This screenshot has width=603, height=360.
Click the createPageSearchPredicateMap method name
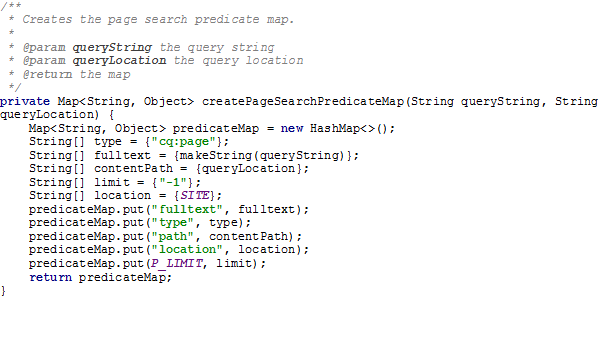point(302,102)
